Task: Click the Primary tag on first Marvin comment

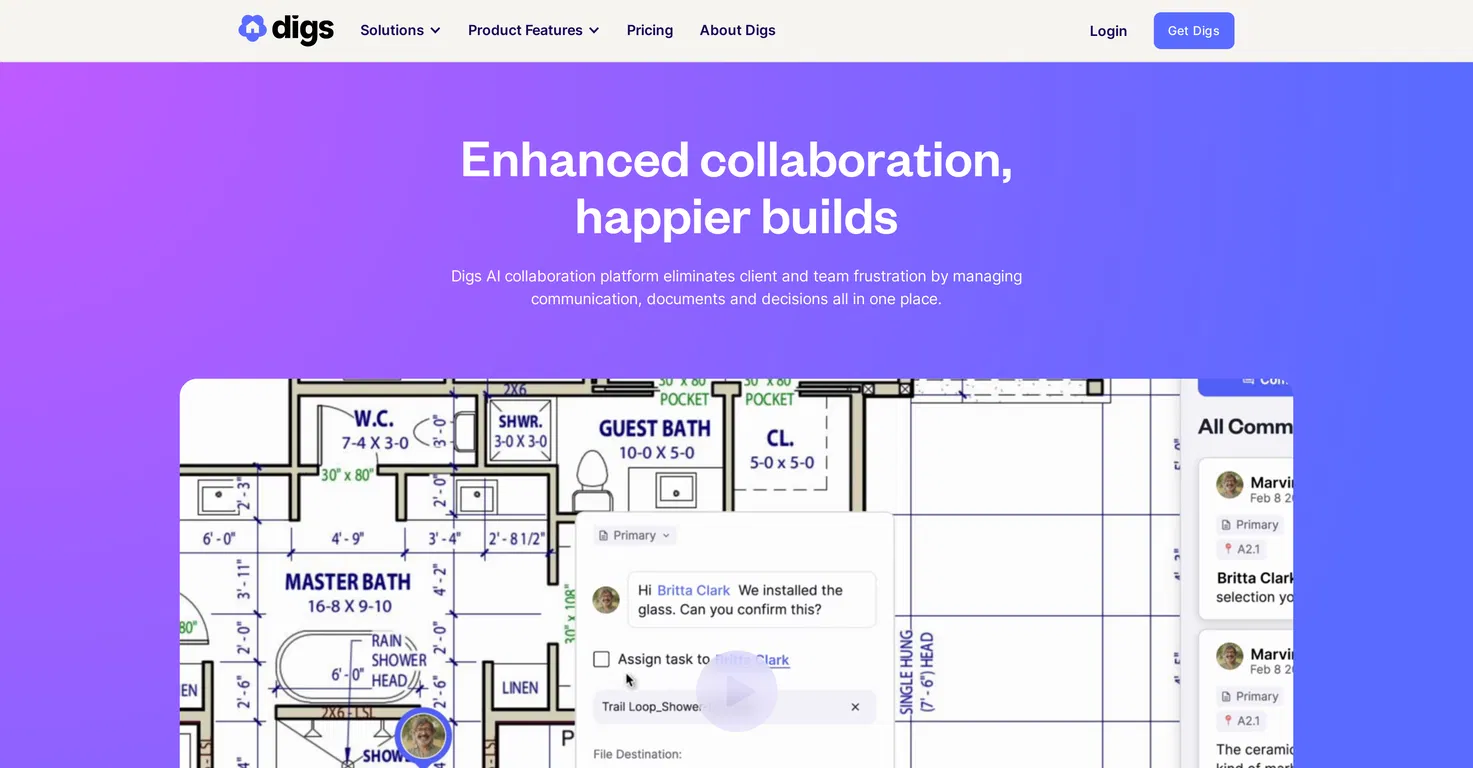Action: [x=1250, y=524]
